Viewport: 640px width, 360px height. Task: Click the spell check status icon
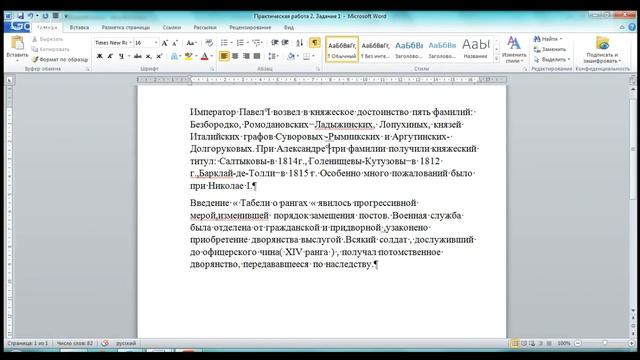click(105, 343)
